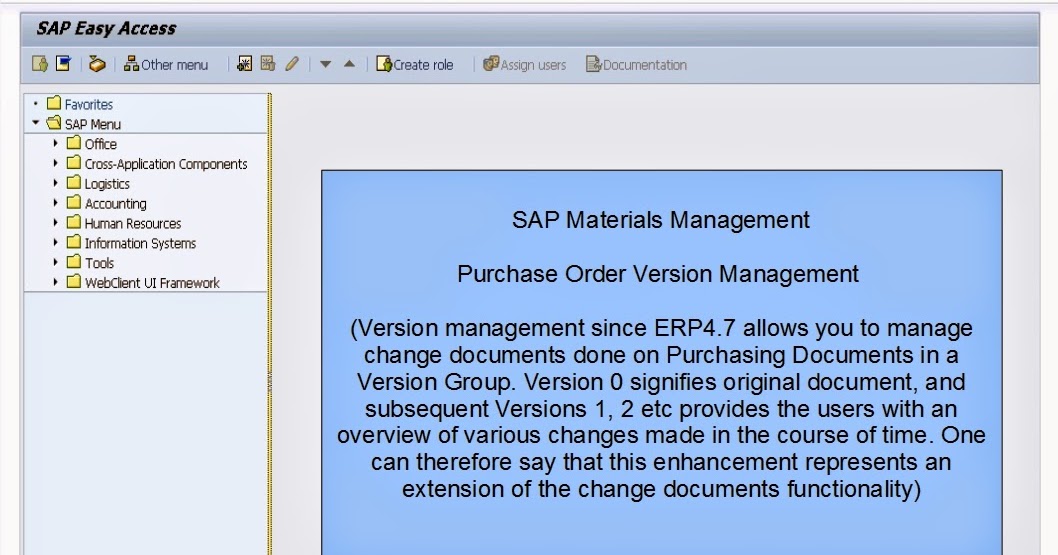Click the Tools folder icon
The width and height of the screenshot is (1058, 555).
coord(74,262)
